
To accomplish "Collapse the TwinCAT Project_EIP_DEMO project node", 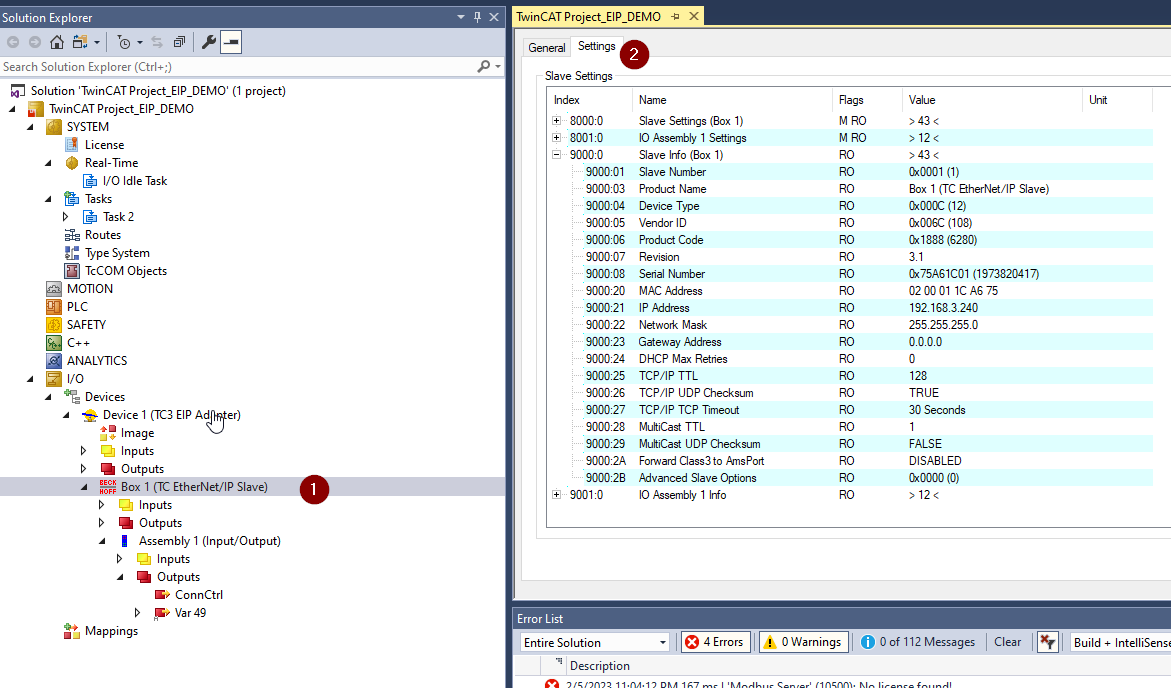I will (13, 109).
